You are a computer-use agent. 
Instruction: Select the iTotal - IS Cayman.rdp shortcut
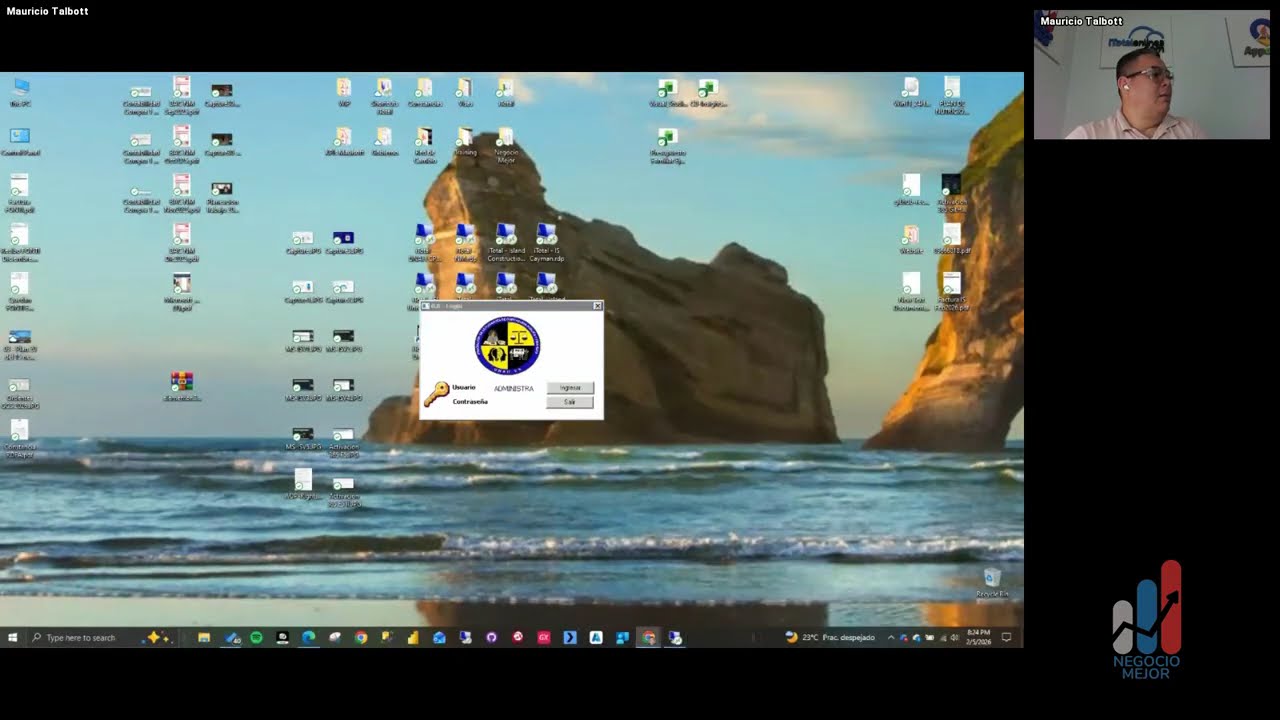(546, 242)
